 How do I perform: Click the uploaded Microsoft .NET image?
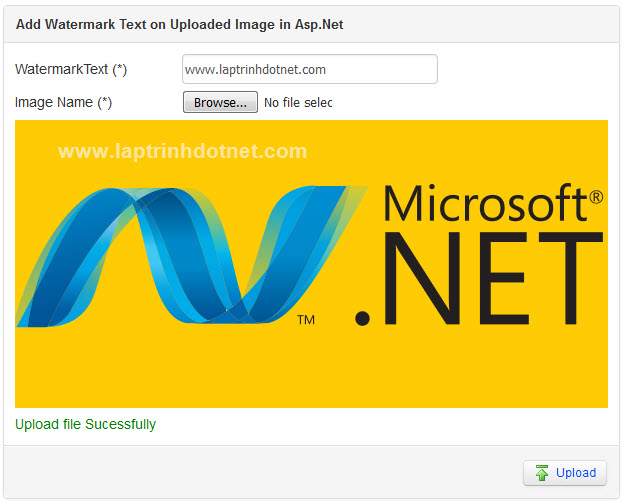(311, 264)
